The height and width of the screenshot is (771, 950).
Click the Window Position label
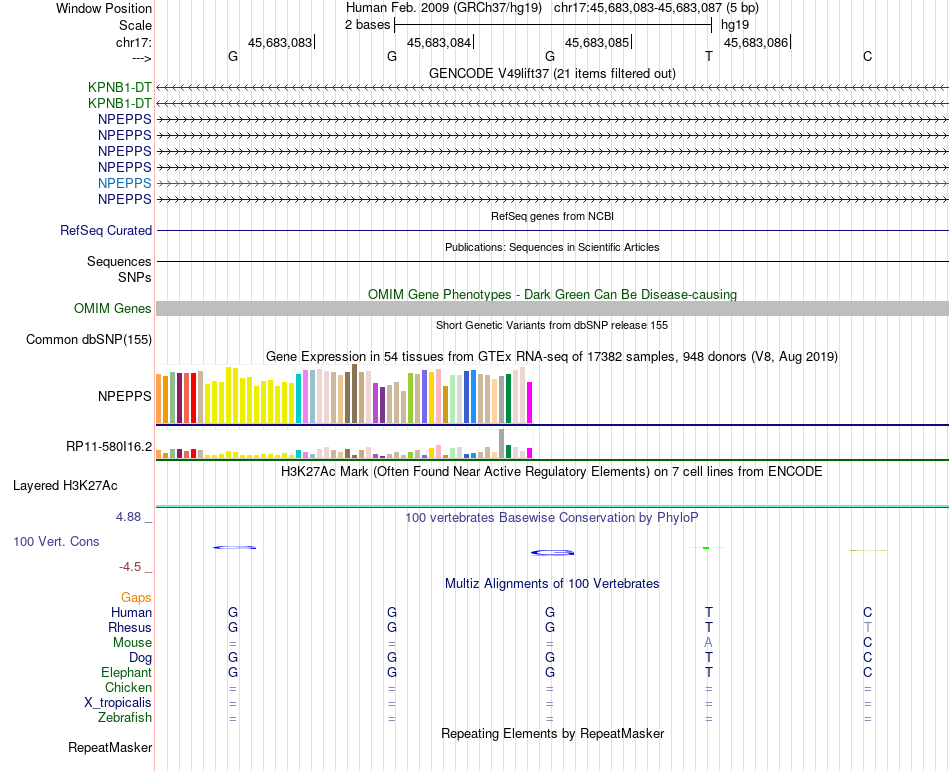104,8
